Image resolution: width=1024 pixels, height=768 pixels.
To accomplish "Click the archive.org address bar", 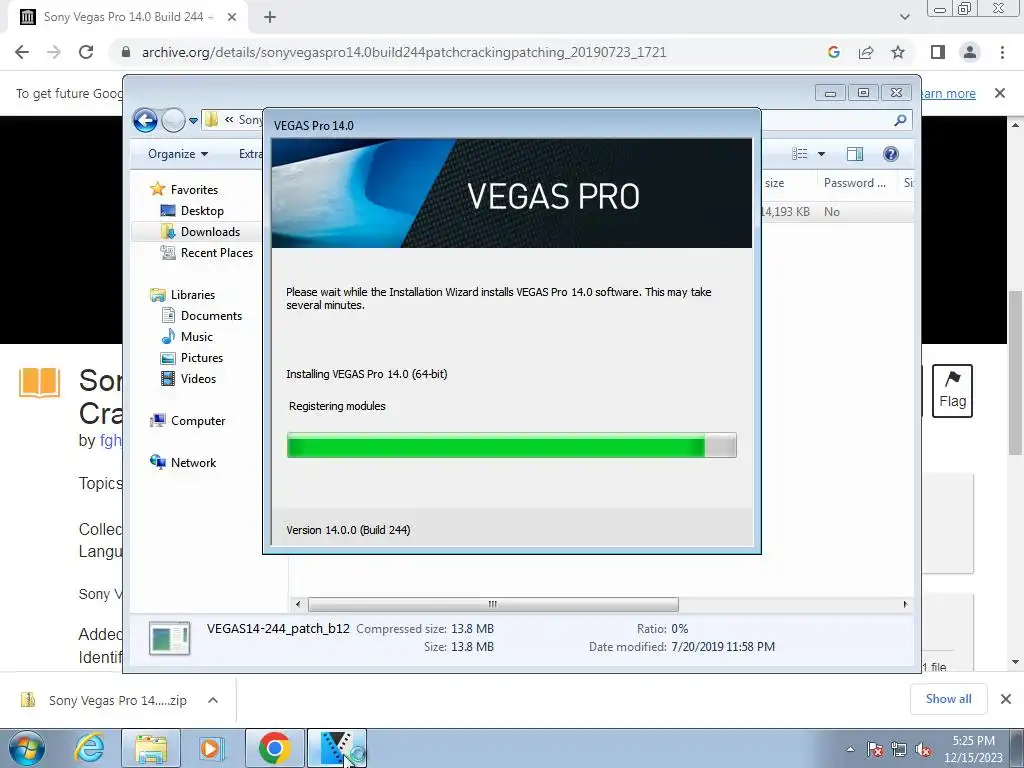I will [x=404, y=52].
